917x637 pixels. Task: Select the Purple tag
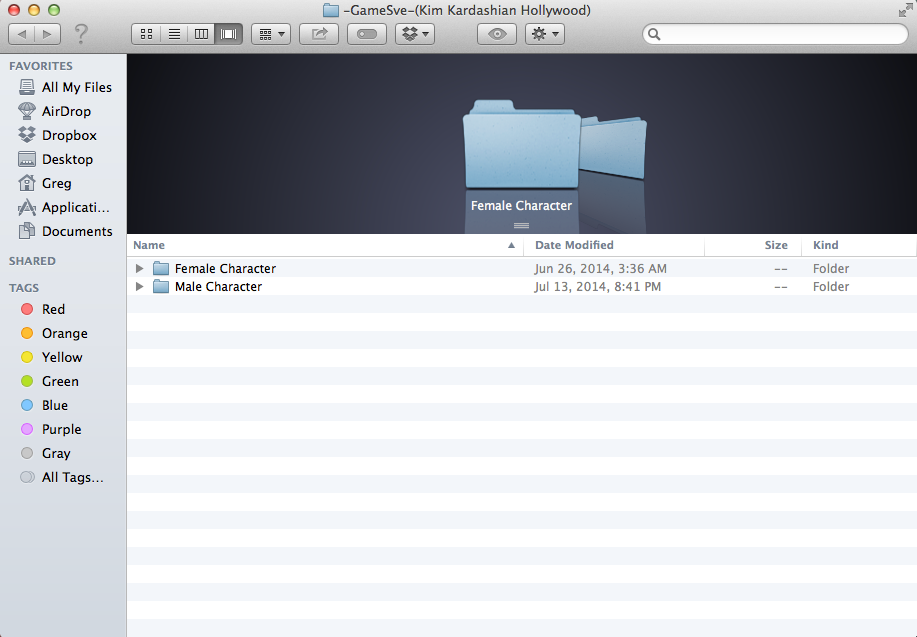click(x=50, y=429)
